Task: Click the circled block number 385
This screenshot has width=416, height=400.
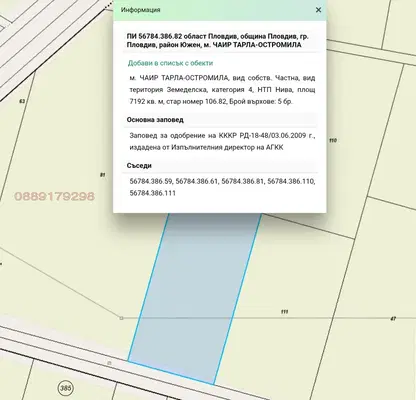Action: (x=66, y=388)
